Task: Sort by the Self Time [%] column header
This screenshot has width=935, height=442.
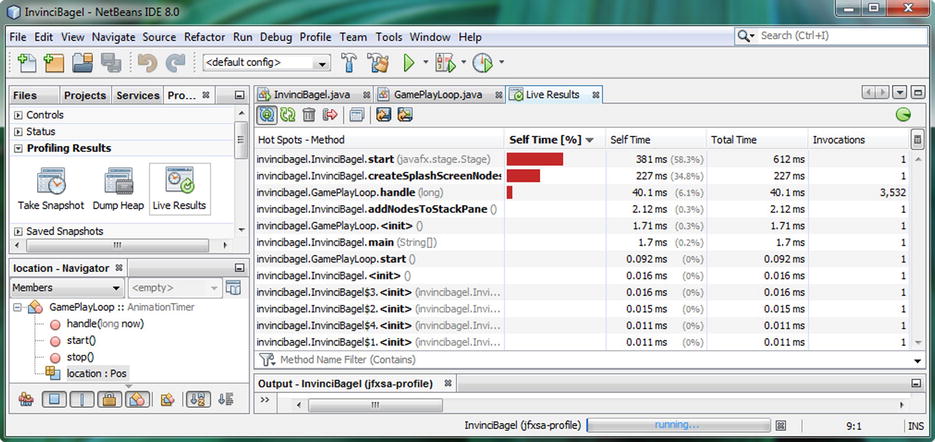Action: pyautogui.click(x=555, y=140)
